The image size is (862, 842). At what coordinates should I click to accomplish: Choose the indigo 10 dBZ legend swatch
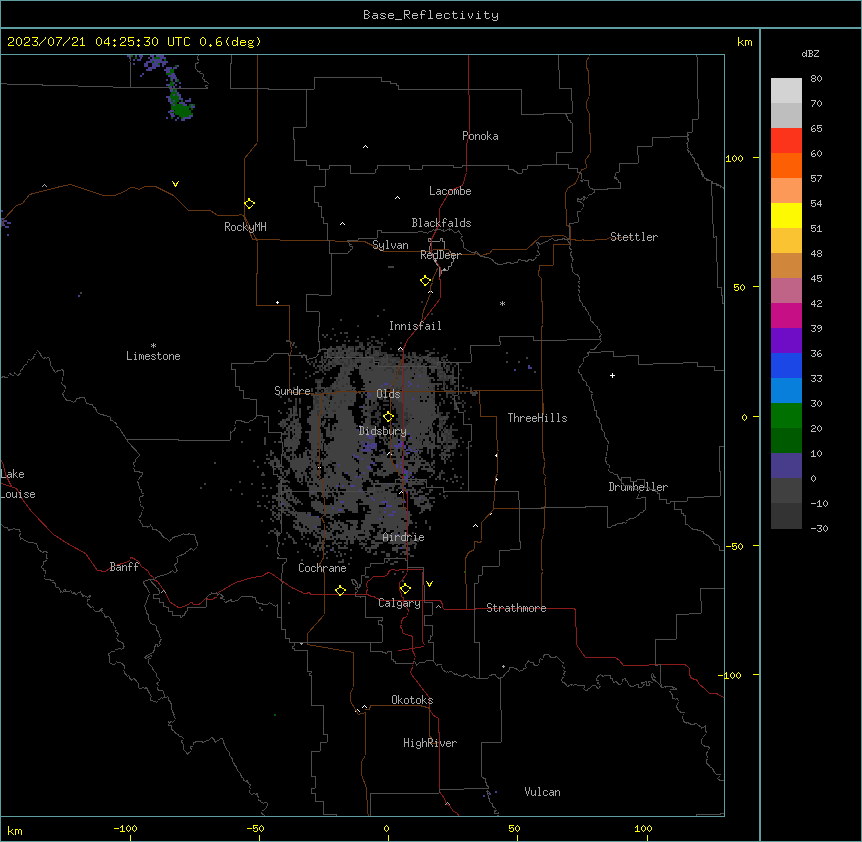[786, 466]
